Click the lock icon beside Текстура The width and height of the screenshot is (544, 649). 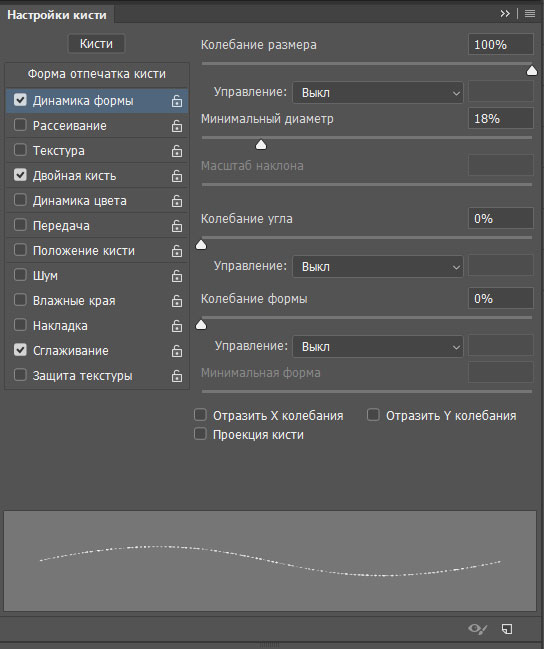(177, 151)
